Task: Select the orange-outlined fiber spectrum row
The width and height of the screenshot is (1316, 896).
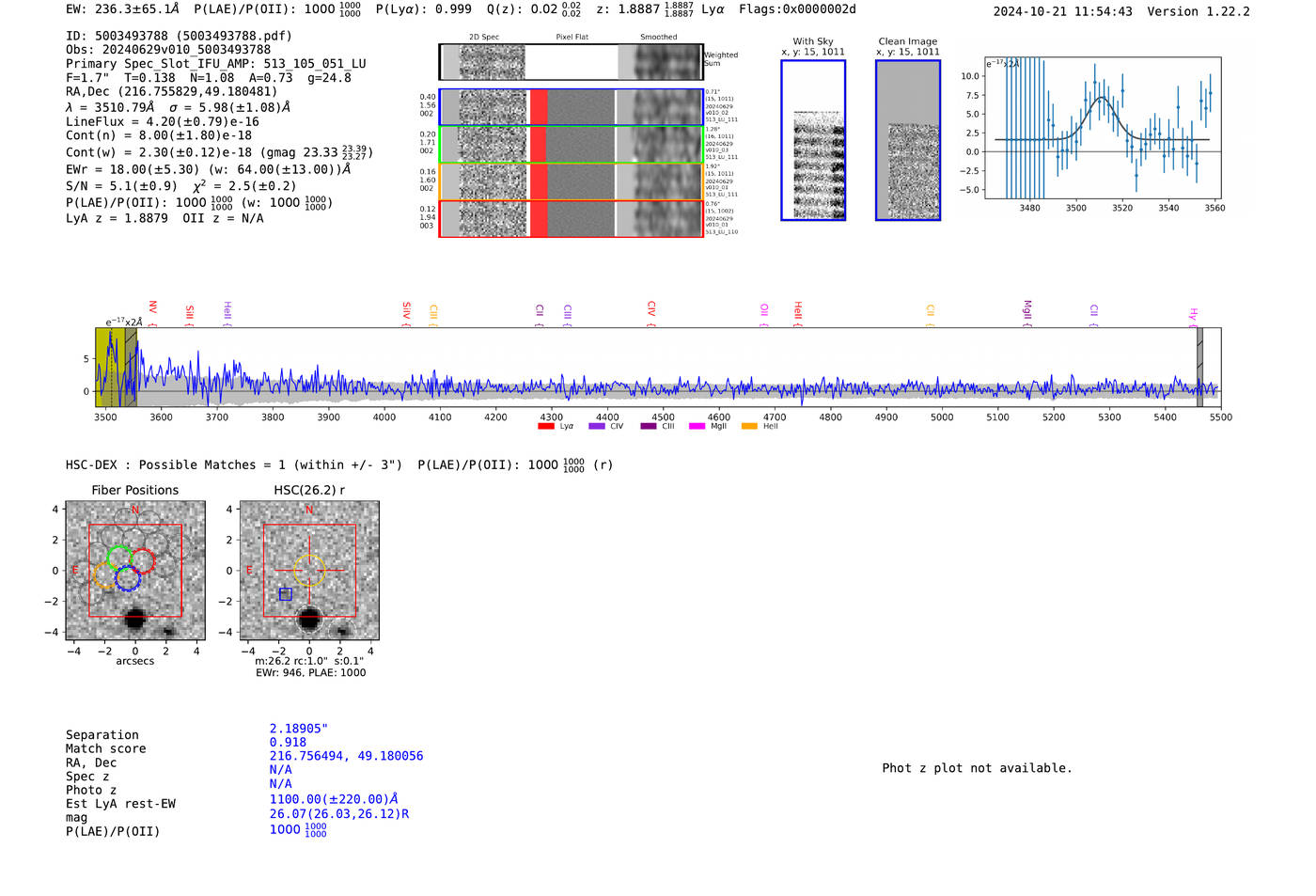Action: pyautogui.click(x=571, y=181)
